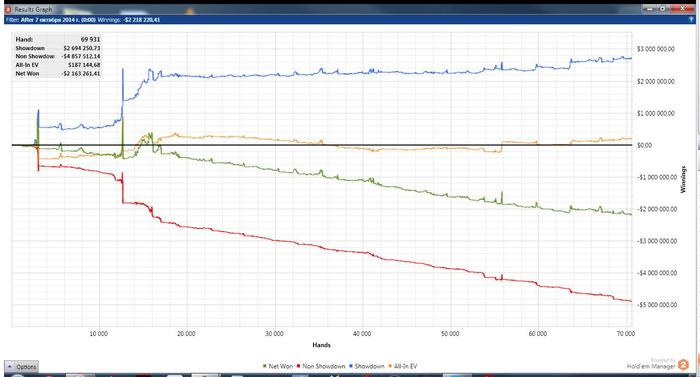Screen dimensions: 700x377
Task: Click the -$1 000 000,00 axis label
Action: coord(656,177)
